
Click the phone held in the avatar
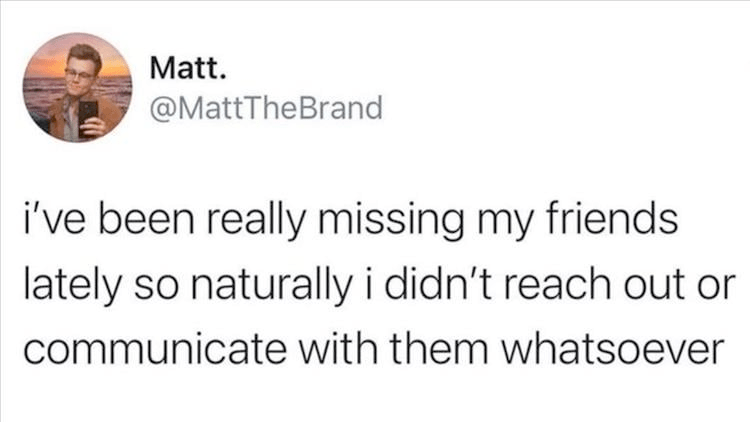(x=87, y=111)
